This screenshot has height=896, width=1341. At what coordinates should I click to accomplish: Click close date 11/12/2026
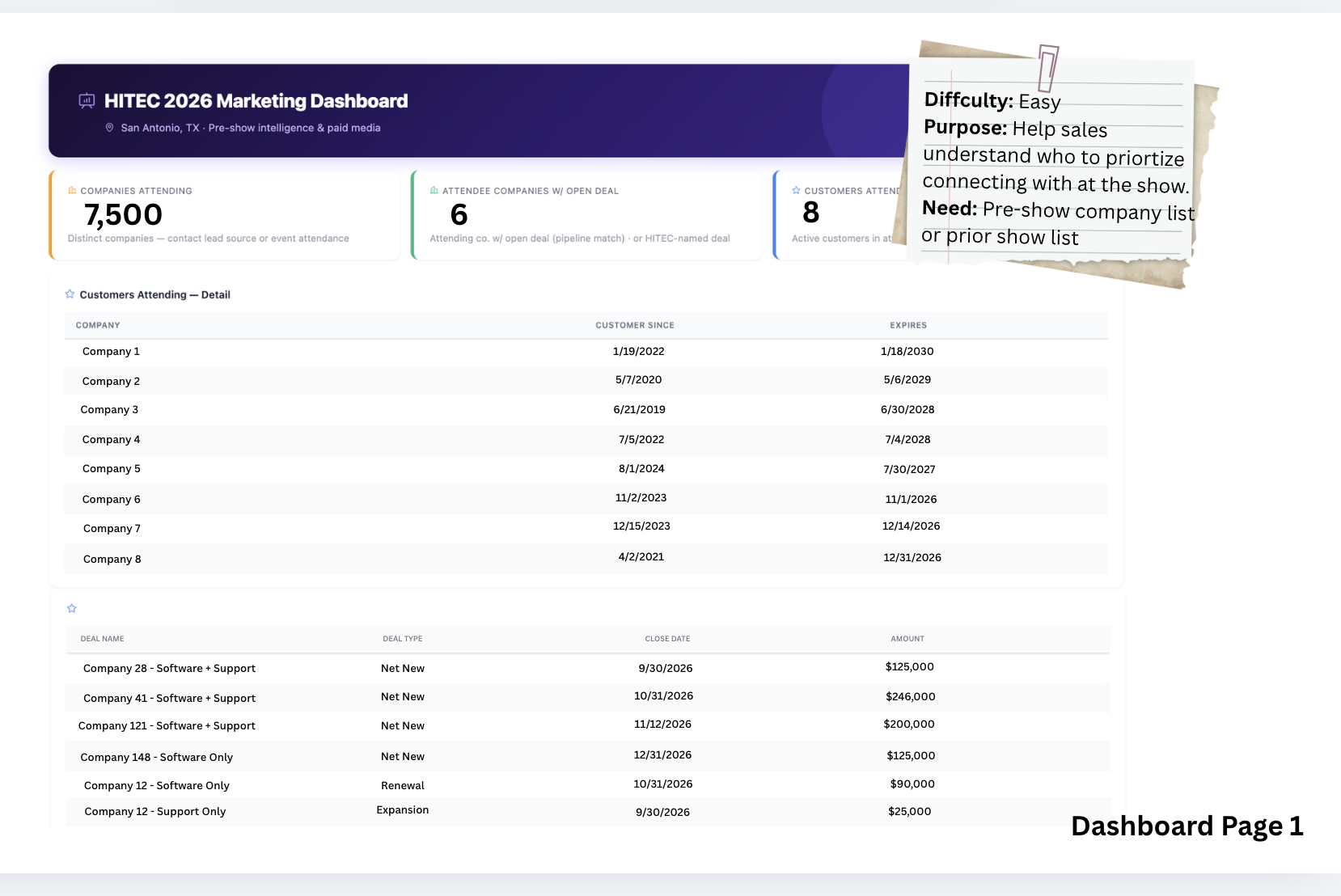coord(663,725)
